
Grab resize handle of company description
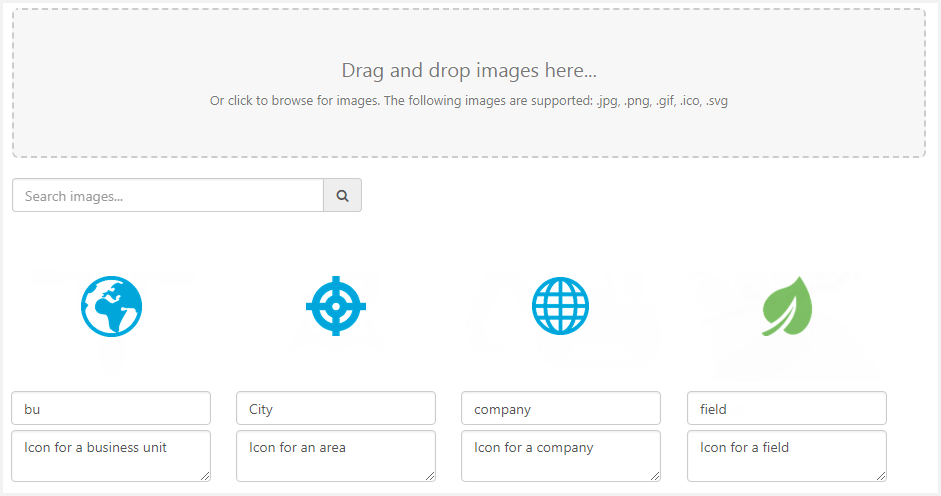[x=655, y=476]
